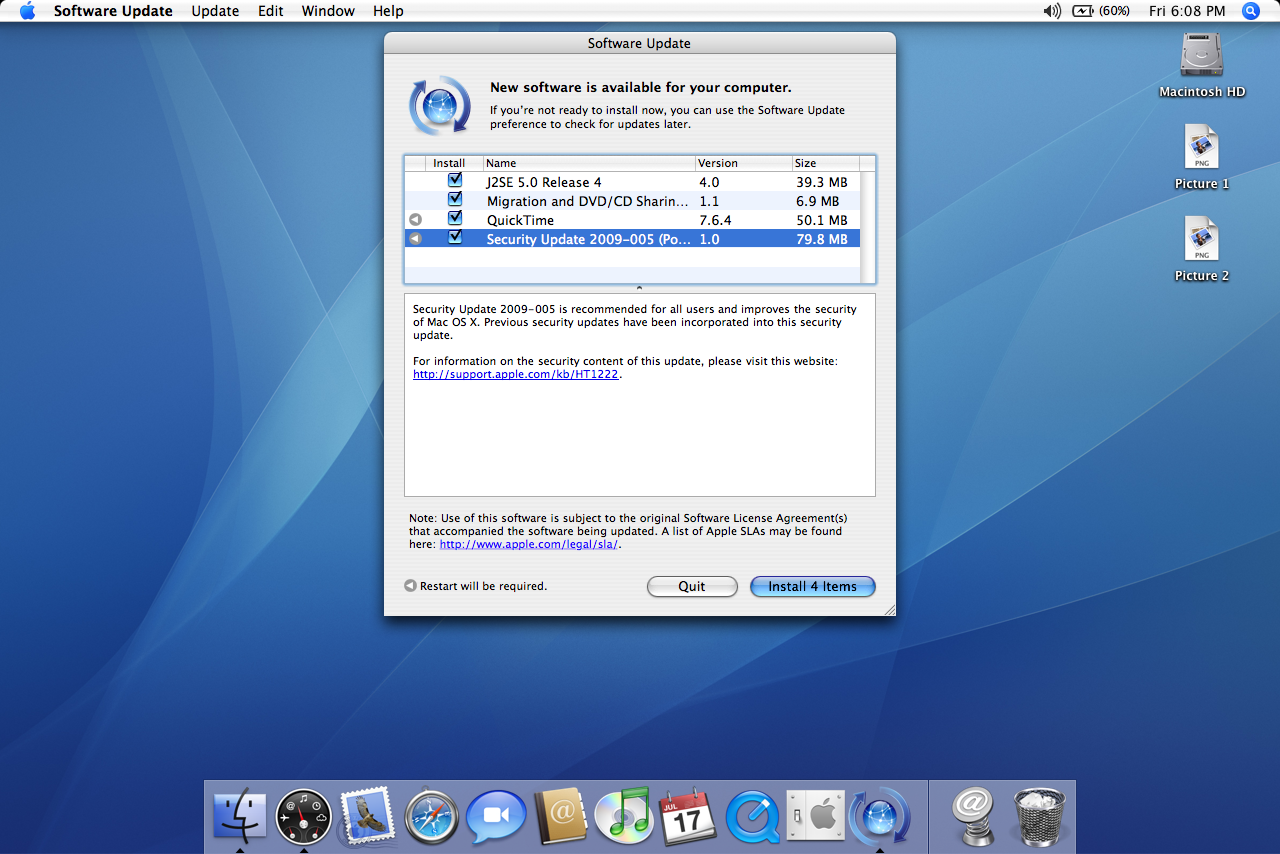Click the Fri 6:08 PM clock
This screenshot has width=1280, height=854.
(1187, 11)
